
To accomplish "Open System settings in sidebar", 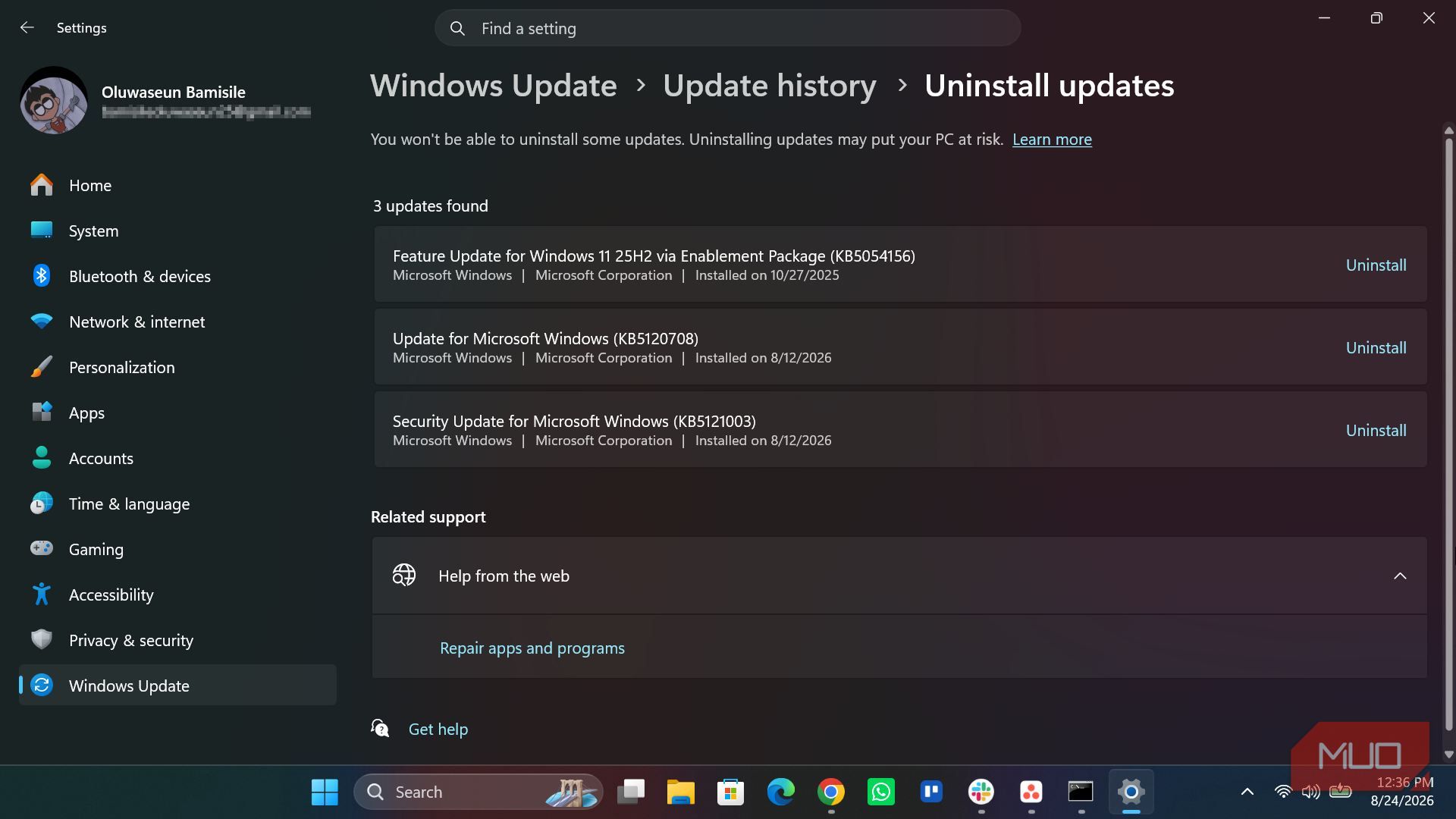I will click(177, 231).
